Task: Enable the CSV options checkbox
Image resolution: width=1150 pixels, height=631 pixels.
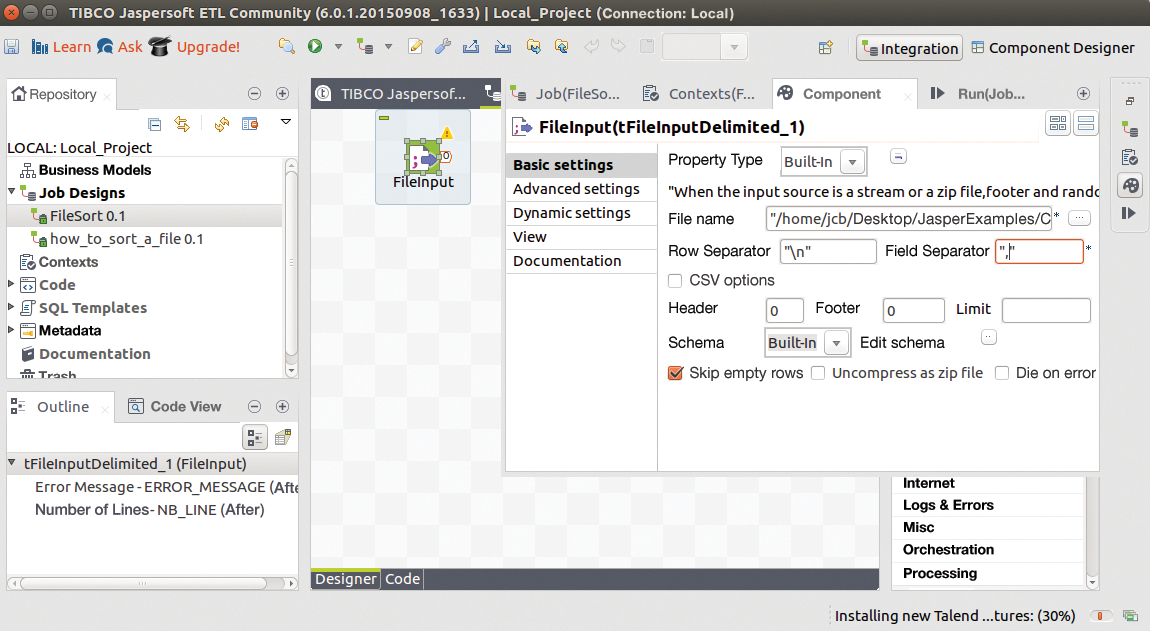Action: pos(675,280)
